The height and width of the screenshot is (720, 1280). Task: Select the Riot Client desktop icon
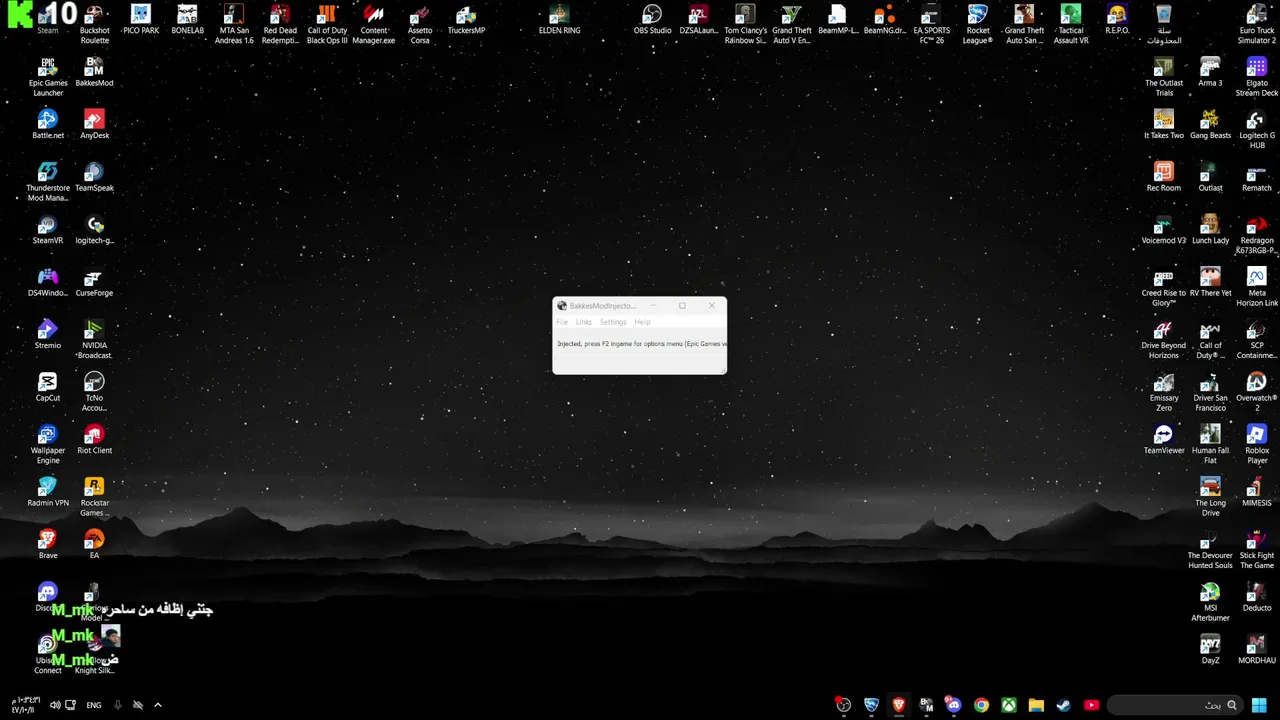[94, 440]
